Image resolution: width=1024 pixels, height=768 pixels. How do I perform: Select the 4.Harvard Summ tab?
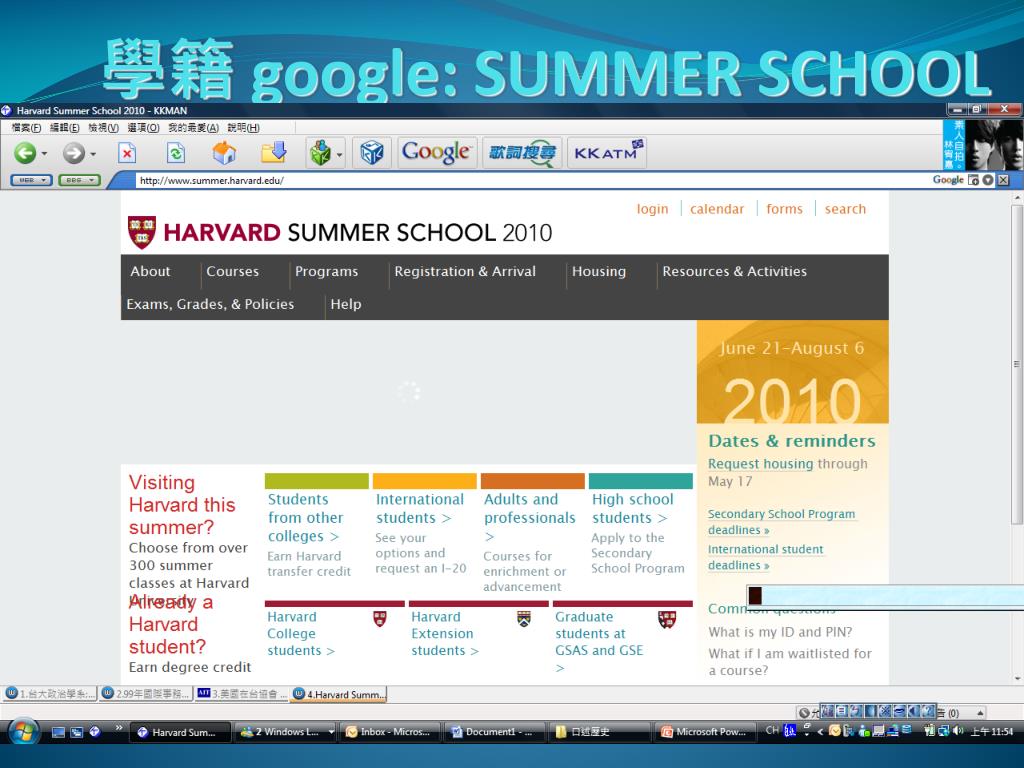pos(339,694)
